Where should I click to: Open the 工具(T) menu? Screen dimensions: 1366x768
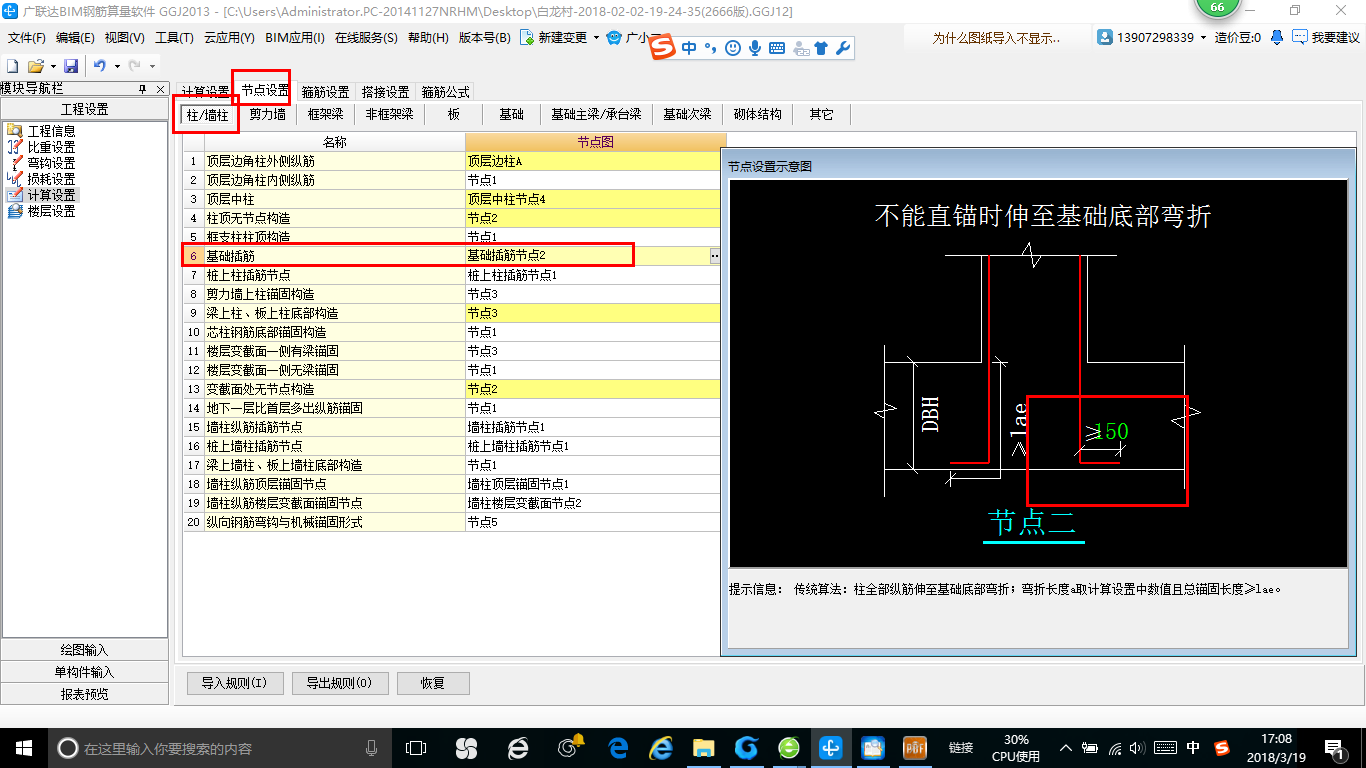[x=173, y=38]
